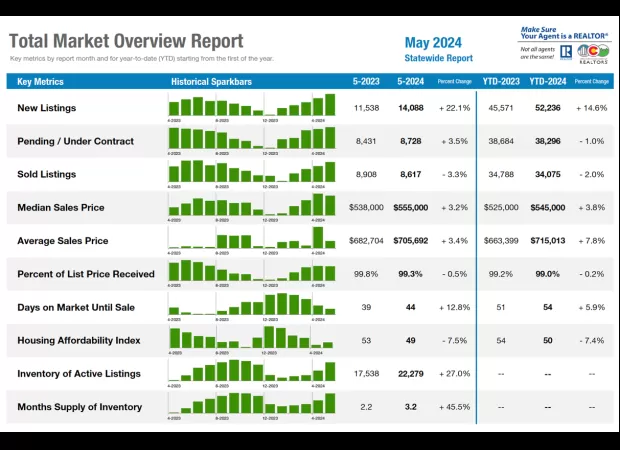Select the Historical Sparkbars column header
This screenshot has height=450, width=620.
tap(211, 81)
